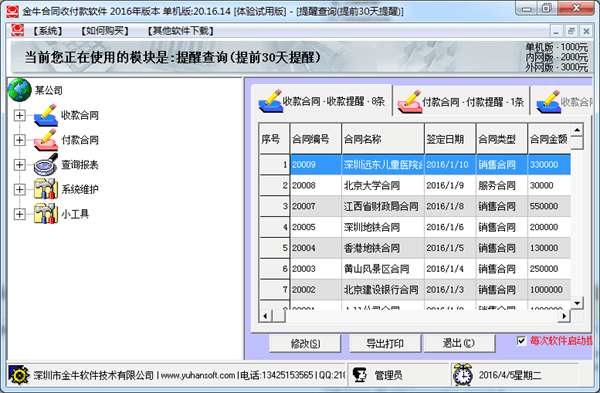Open the 【其他软件下载】 menu
The height and width of the screenshot is (393, 600).
coord(181,31)
